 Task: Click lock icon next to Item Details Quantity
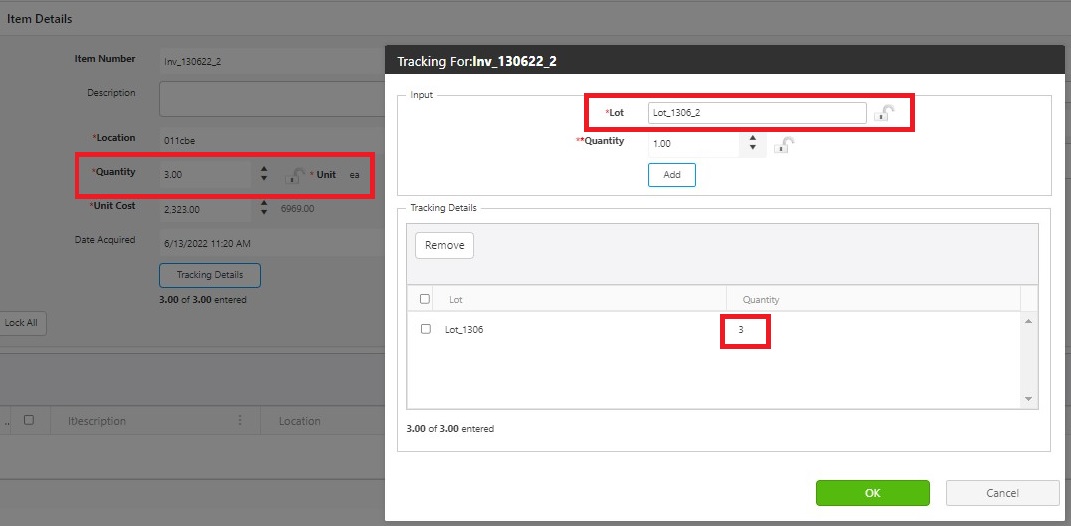click(x=294, y=175)
